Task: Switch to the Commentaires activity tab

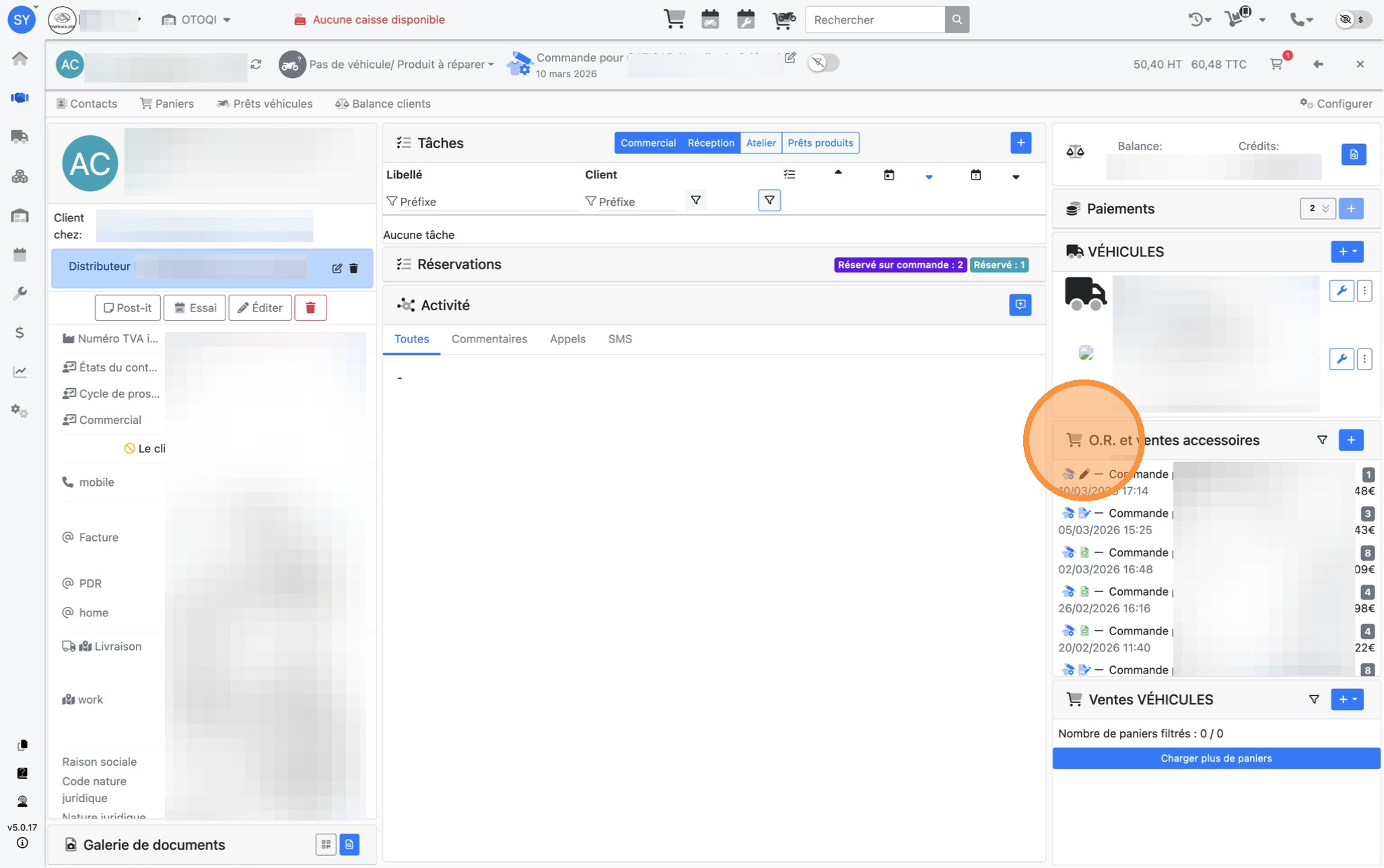Action: 489,339
